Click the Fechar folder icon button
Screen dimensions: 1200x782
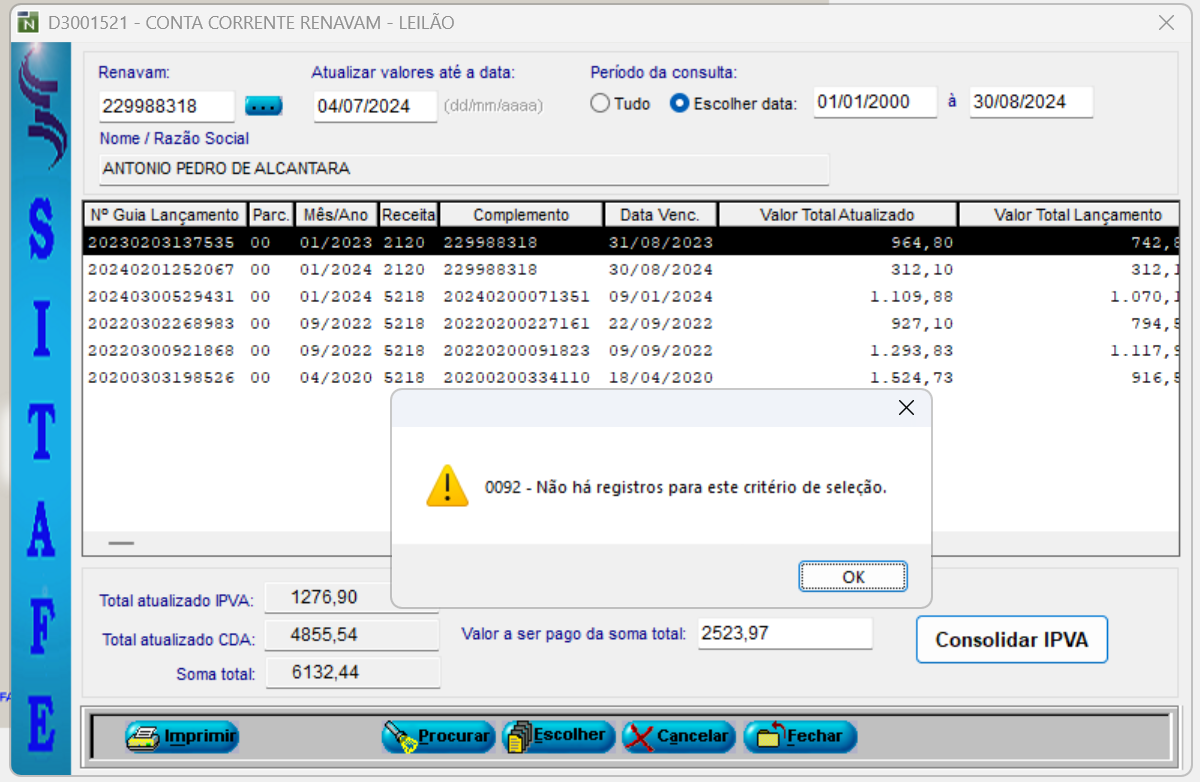tap(800, 737)
